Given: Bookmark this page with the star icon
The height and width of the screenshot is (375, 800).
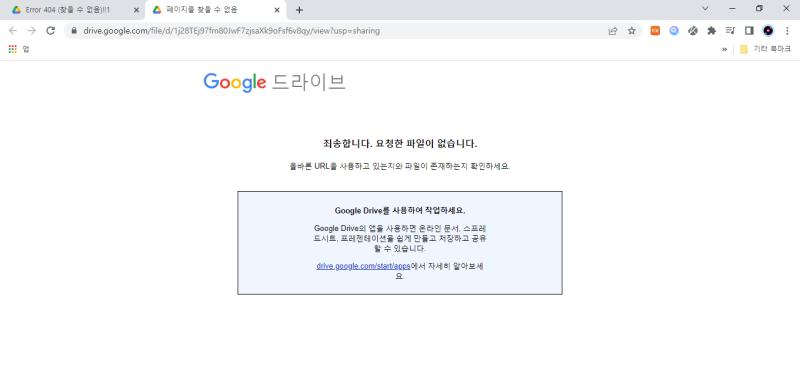Looking at the screenshot, I should click(x=632, y=31).
